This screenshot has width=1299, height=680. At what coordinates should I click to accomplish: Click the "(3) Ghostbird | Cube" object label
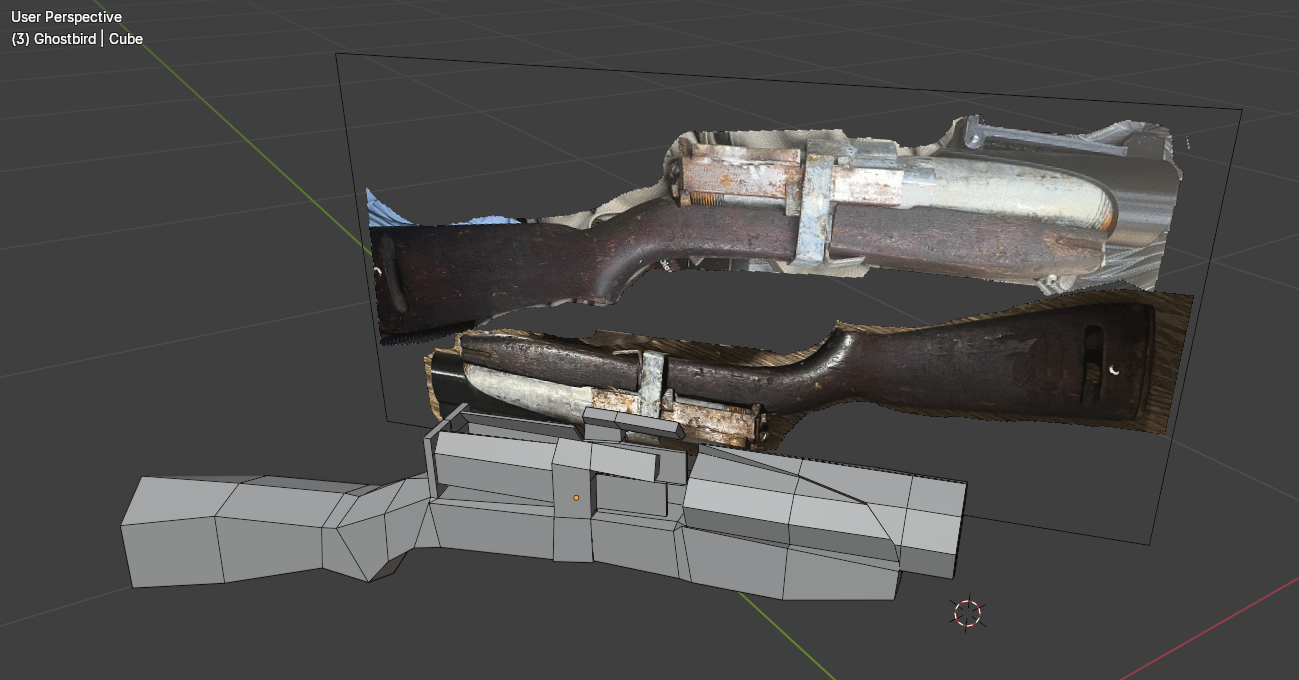[77, 39]
